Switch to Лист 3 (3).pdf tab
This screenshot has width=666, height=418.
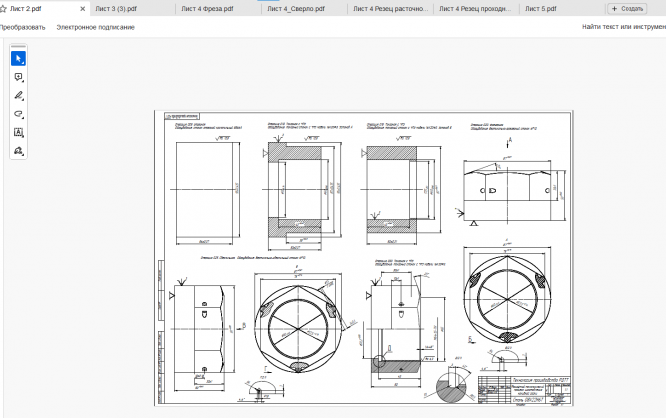click(116, 8)
